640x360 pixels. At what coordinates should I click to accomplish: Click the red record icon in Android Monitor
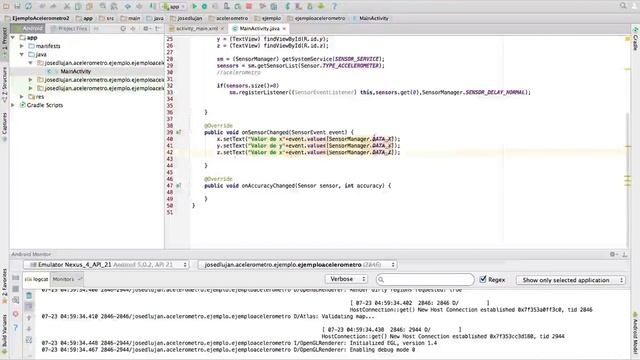tap(16, 314)
